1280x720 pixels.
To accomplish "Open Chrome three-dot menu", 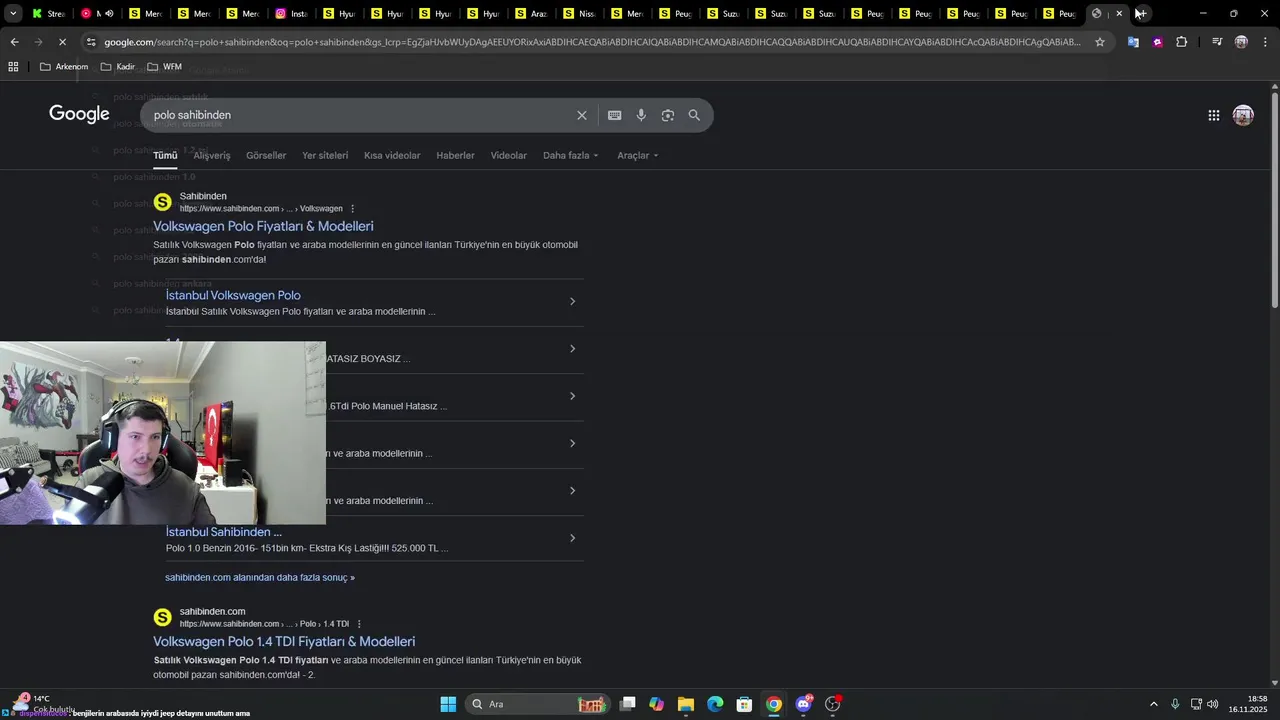I will (x=1265, y=42).
